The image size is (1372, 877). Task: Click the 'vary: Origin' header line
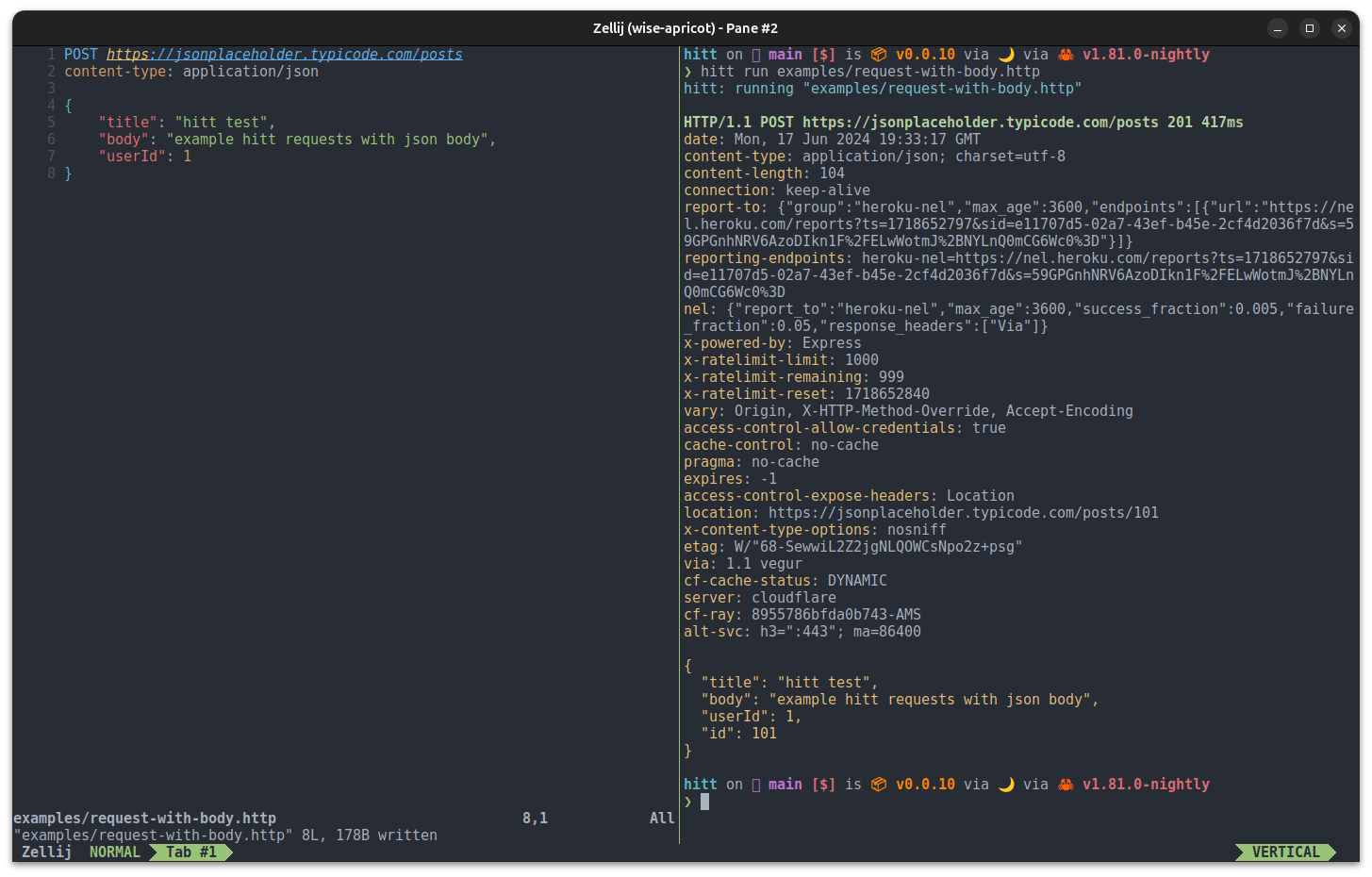coord(908,411)
